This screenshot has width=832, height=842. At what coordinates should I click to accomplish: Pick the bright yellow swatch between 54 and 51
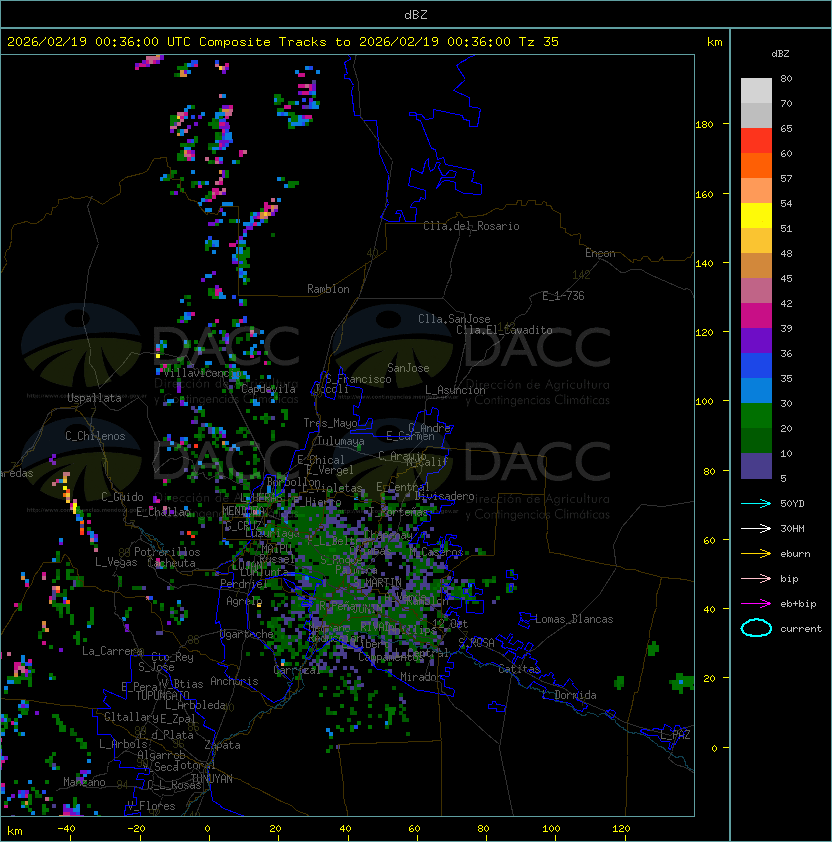(x=756, y=215)
